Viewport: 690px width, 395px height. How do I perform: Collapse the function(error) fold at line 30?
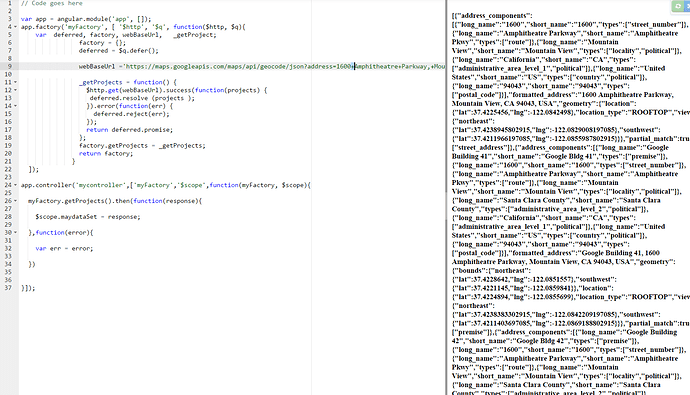click(x=15, y=233)
